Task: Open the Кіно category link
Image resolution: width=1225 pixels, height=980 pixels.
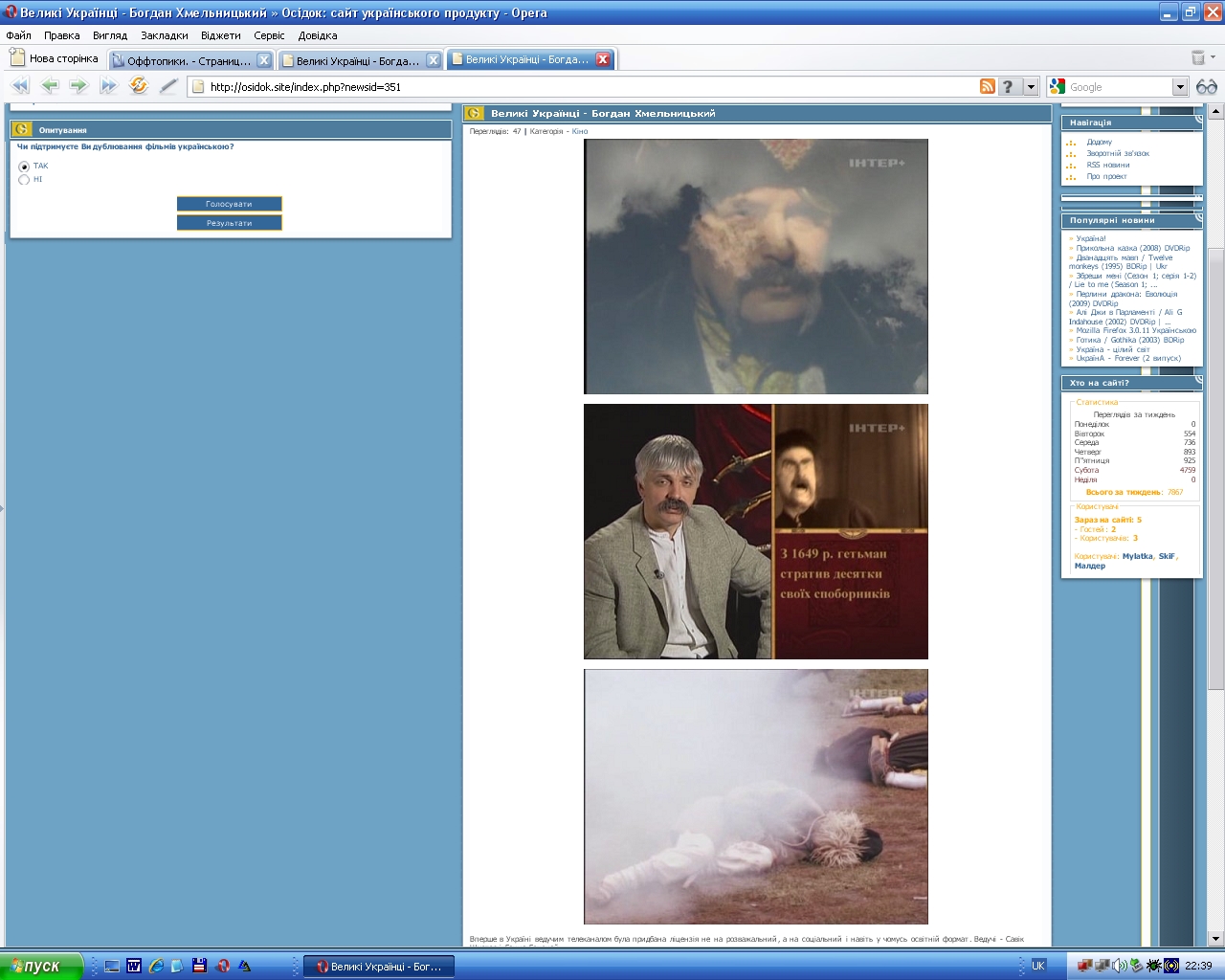Action: click(580, 131)
